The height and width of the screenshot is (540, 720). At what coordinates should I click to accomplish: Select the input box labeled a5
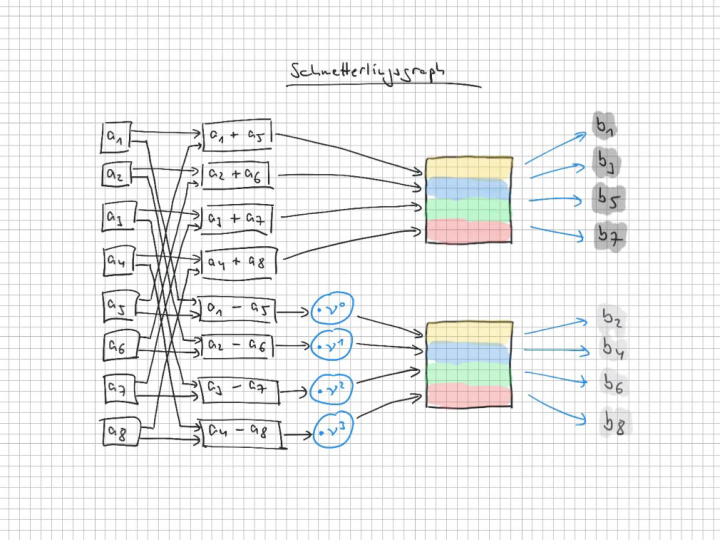(x=120, y=305)
